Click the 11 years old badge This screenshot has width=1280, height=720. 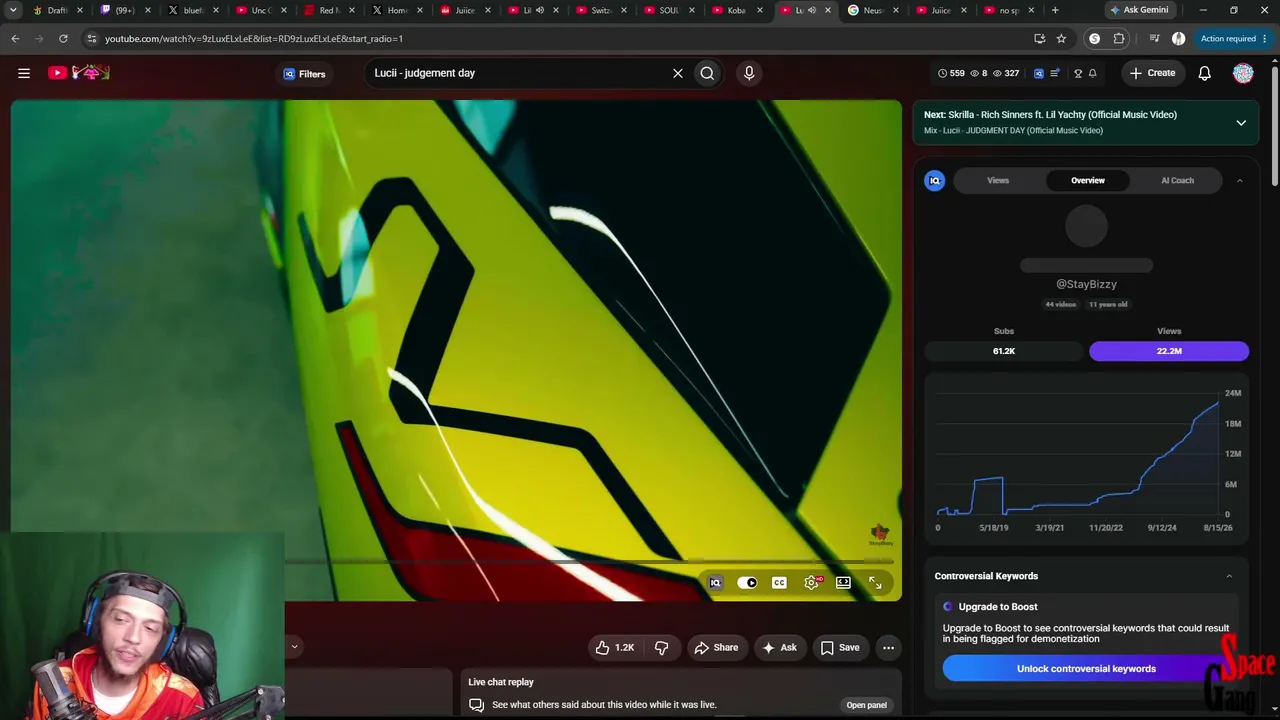click(1108, 304)
